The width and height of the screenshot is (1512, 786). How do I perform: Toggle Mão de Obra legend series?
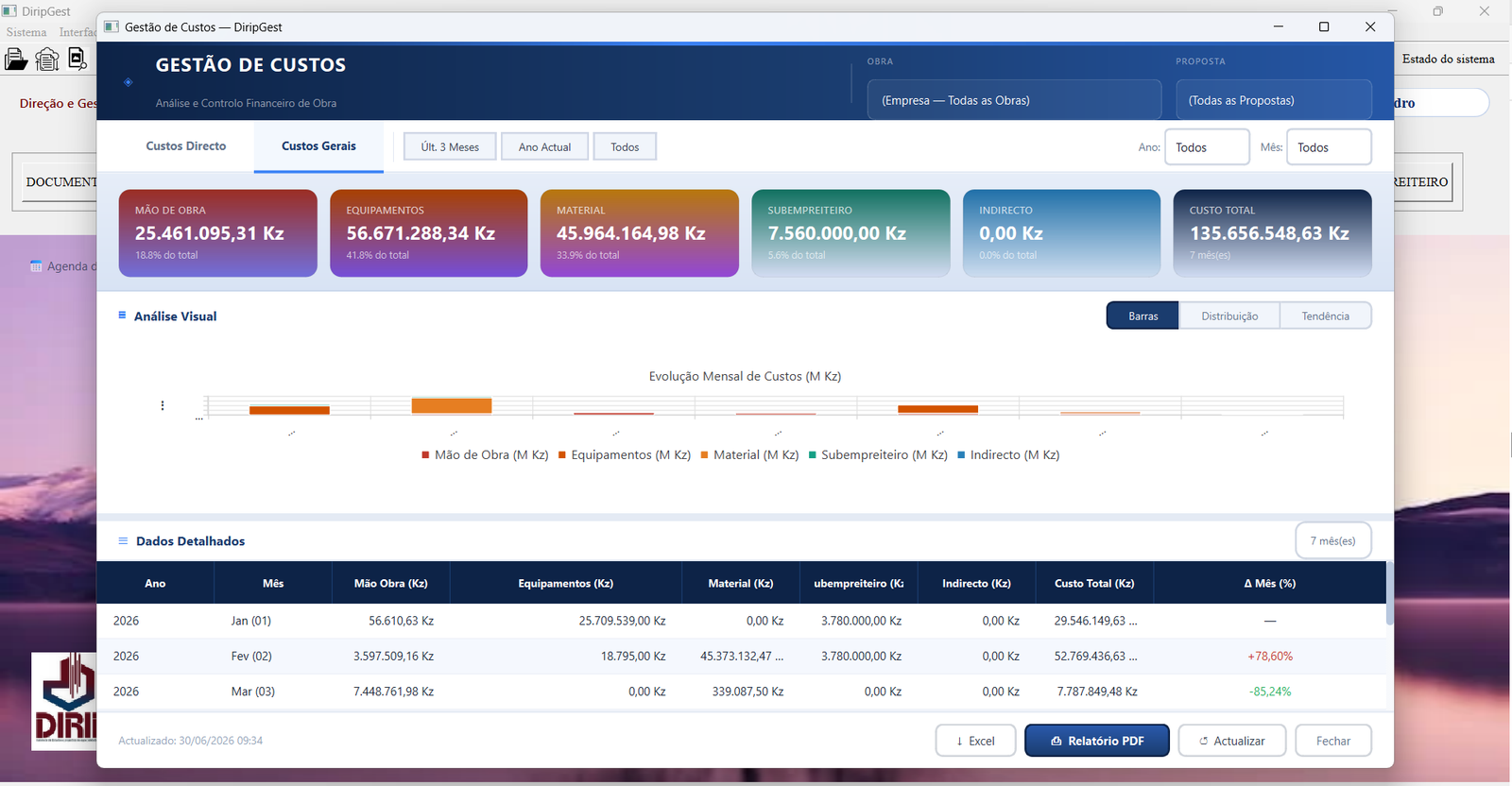(x=485, y=454)
